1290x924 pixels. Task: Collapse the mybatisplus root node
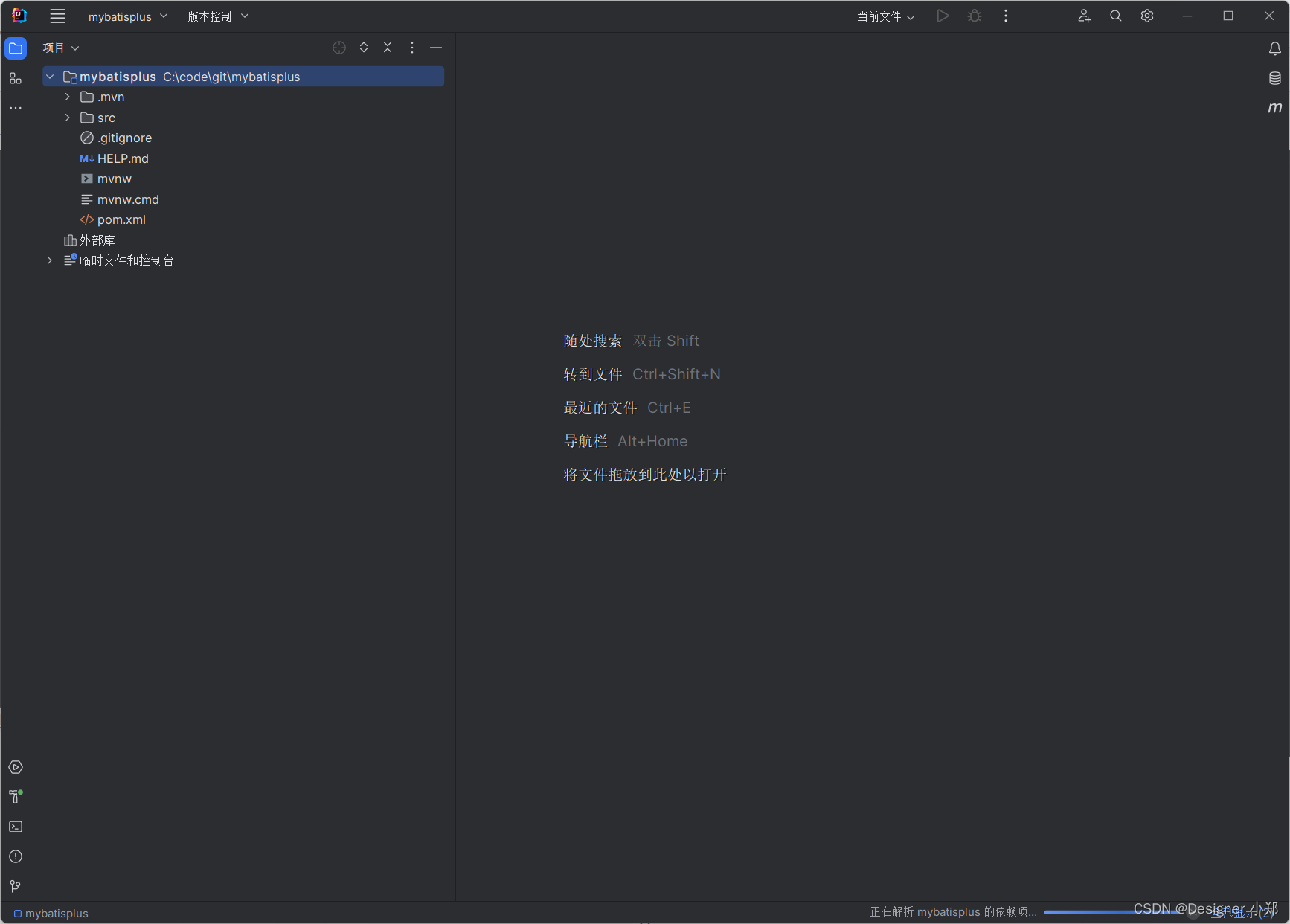click(50, 77)
